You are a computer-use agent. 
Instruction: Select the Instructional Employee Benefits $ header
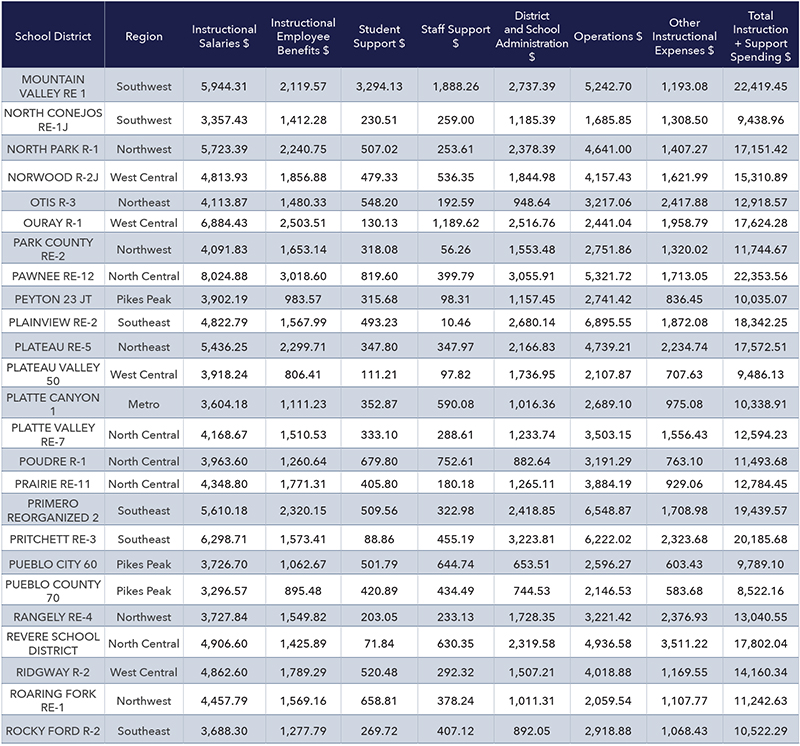pos(303,36)
